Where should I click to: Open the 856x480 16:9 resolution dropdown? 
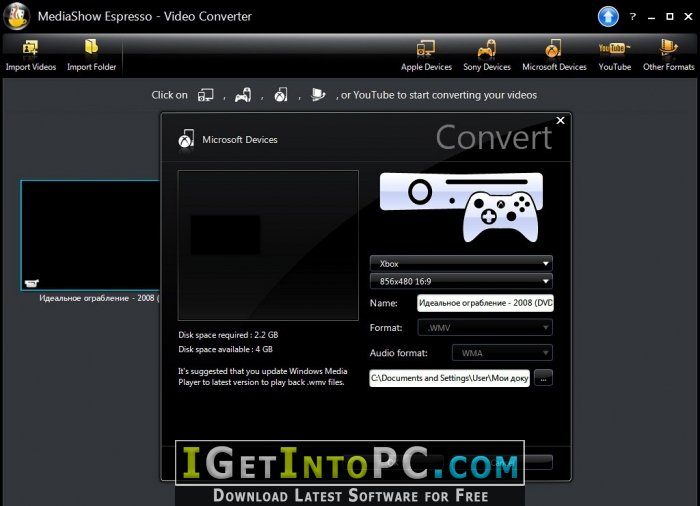(460, 282)
